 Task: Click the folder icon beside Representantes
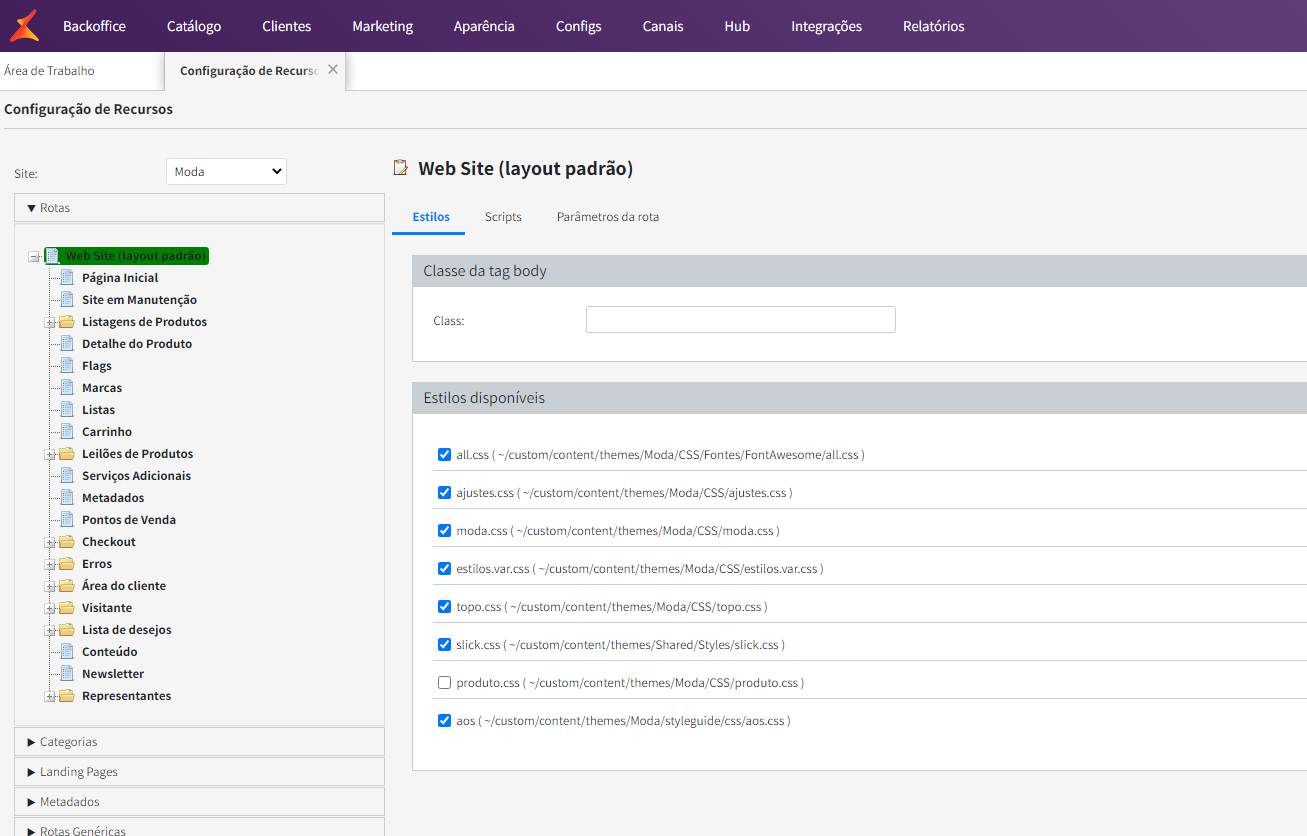[67, 696]
